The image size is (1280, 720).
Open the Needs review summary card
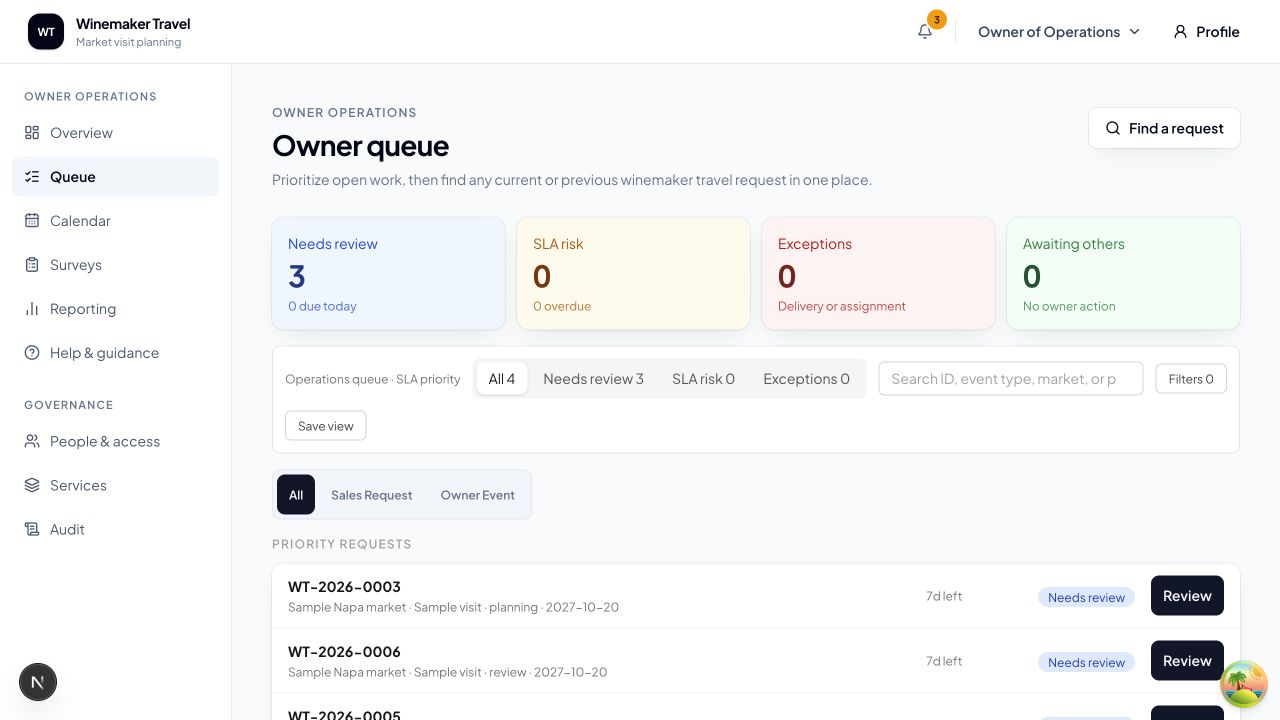tap(389, 274)
